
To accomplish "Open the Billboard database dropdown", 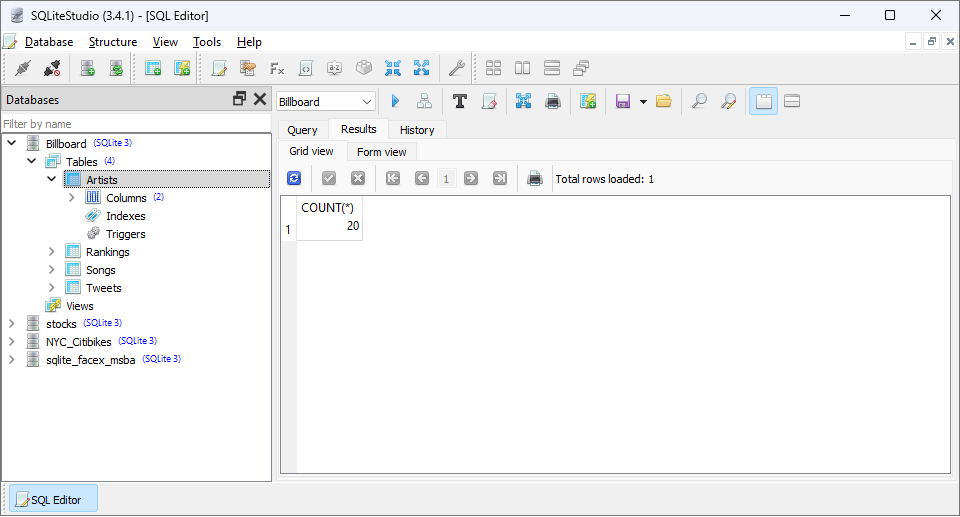I will tap(326, 102).
